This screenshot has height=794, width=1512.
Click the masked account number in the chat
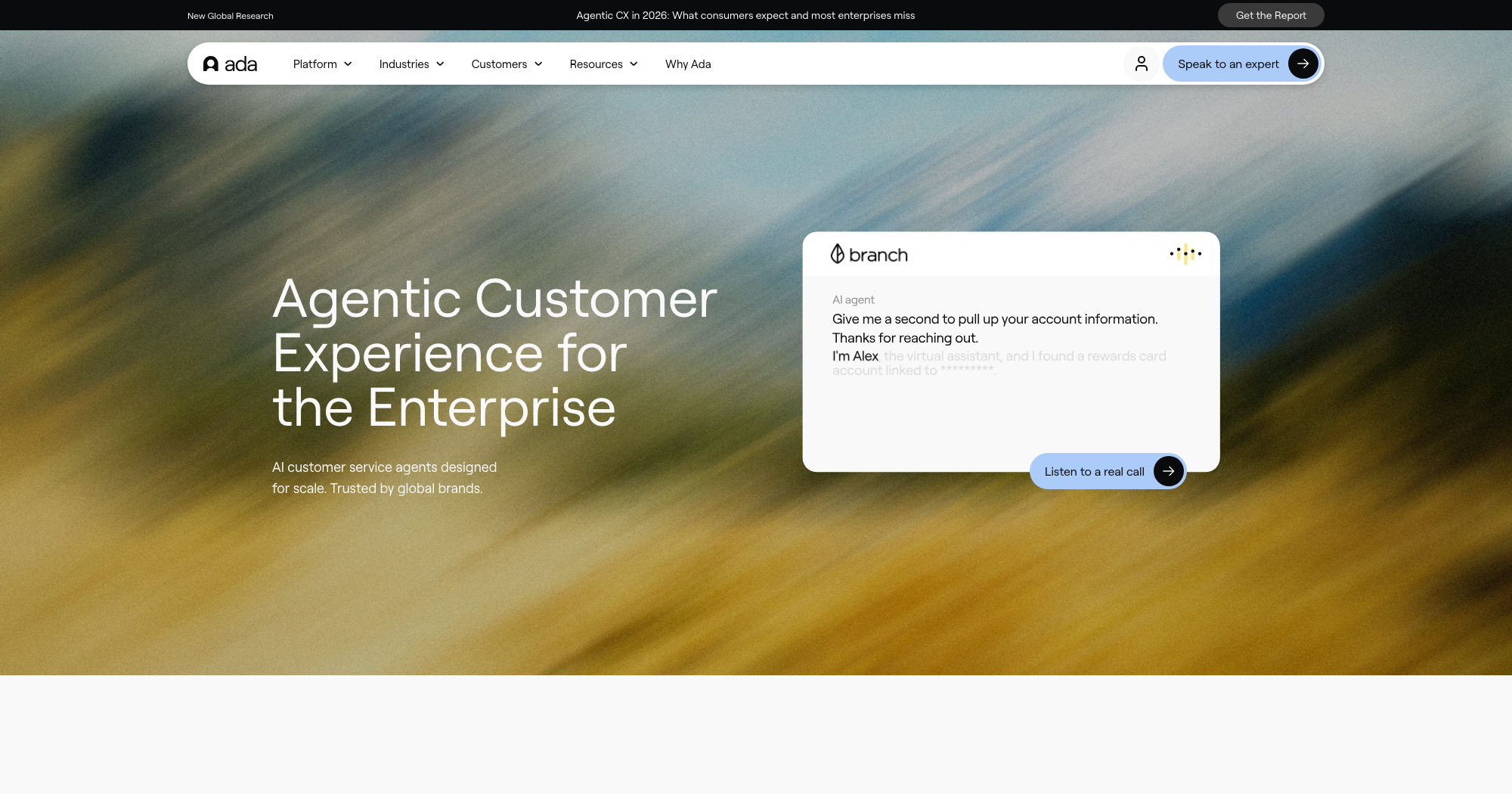coord(968,371)
